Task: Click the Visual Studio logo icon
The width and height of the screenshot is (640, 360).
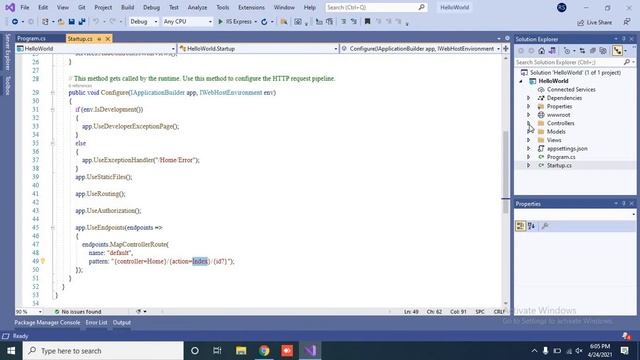Action: 10,7
